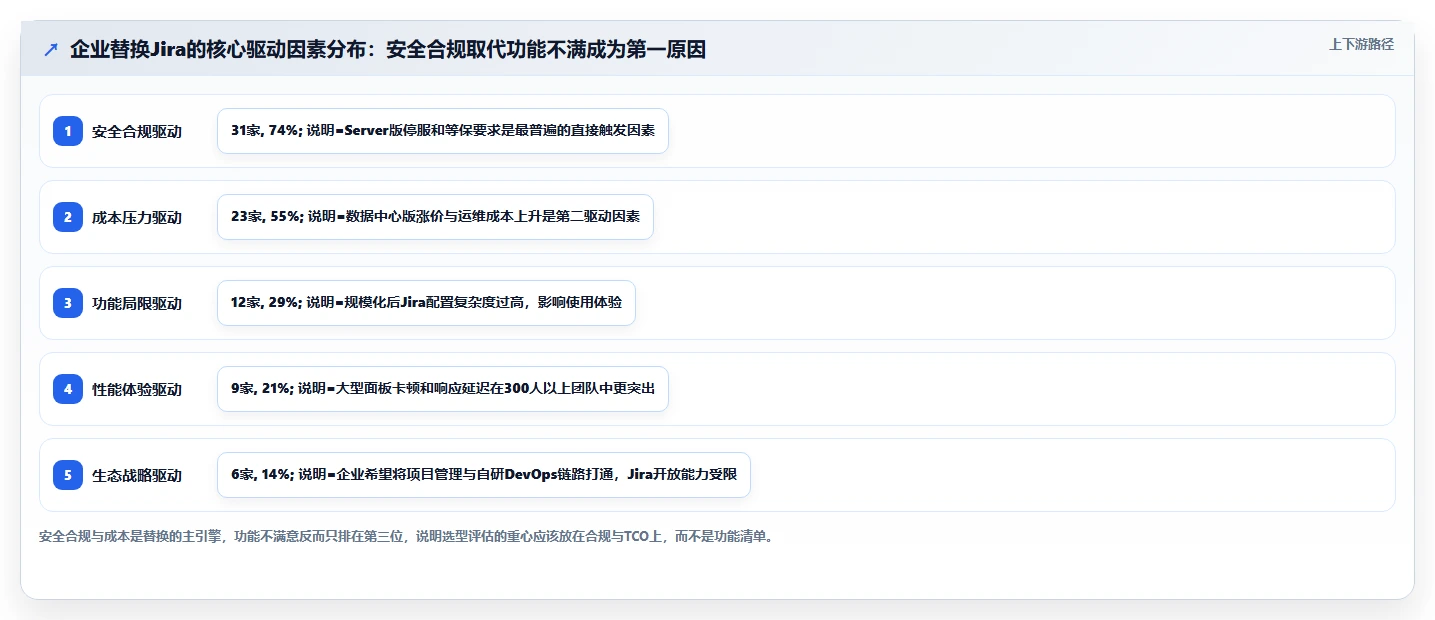The width and height of the screenshot is (1435, 620).
Task: Click the title 企业替换Jira的核心驱动因素分布
Action: coord(388,50)
